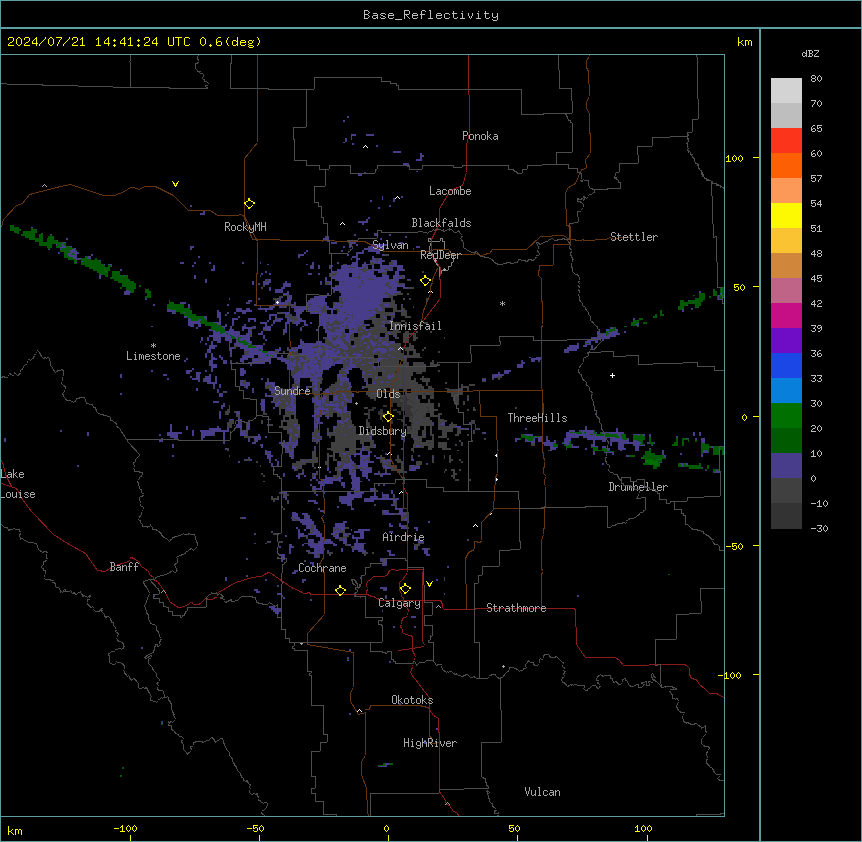This screenshot has width=862, height=842.
Task: Pick the blue 33–36 dBZ legend swatch
Action: click(x=786, y=365)
